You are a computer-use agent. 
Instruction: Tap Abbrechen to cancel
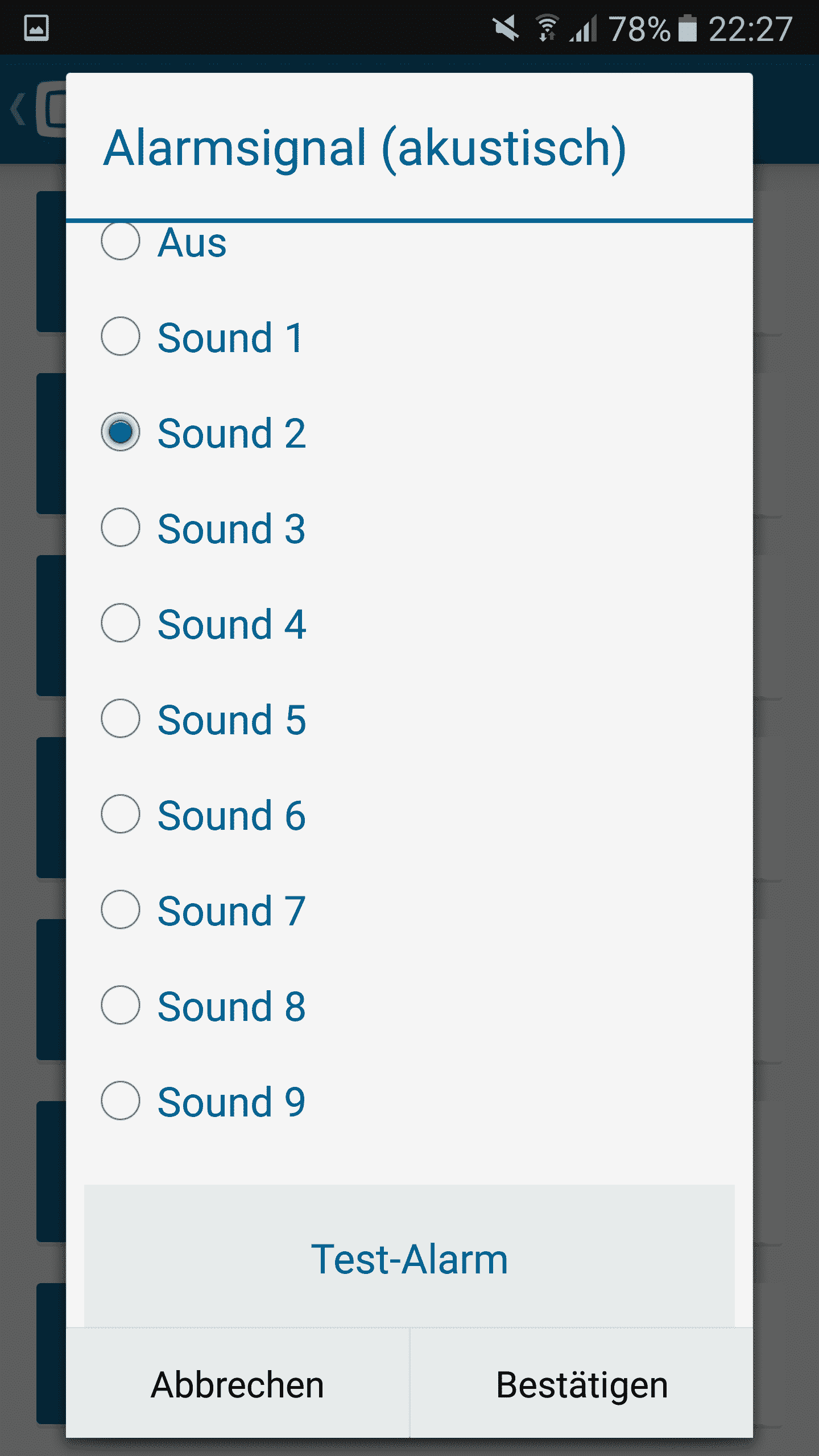238,1384
